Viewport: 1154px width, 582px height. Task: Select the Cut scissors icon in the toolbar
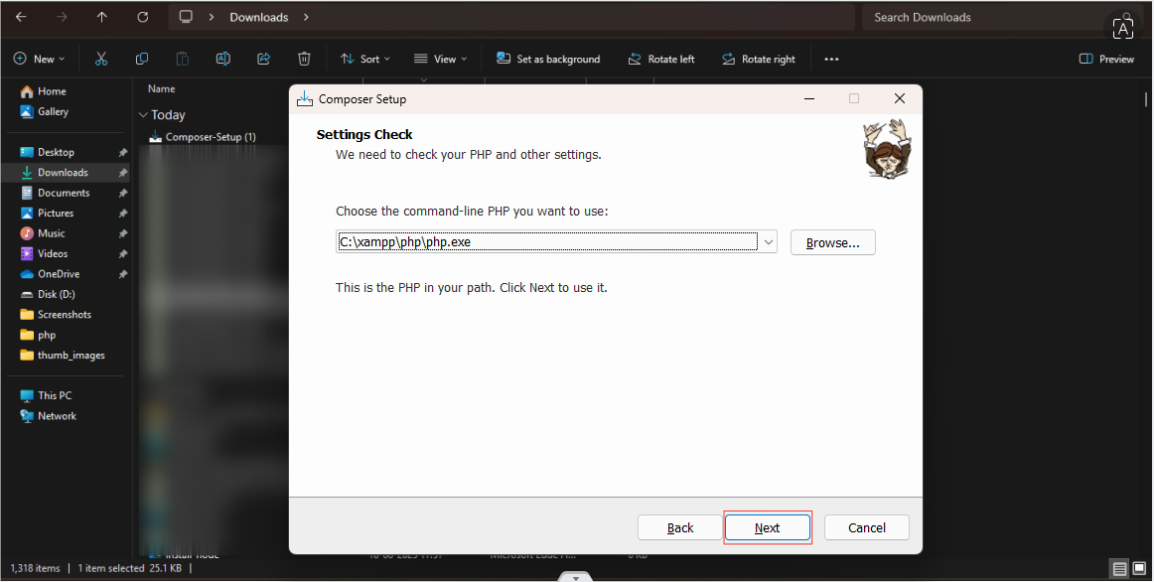pos(102,59)
